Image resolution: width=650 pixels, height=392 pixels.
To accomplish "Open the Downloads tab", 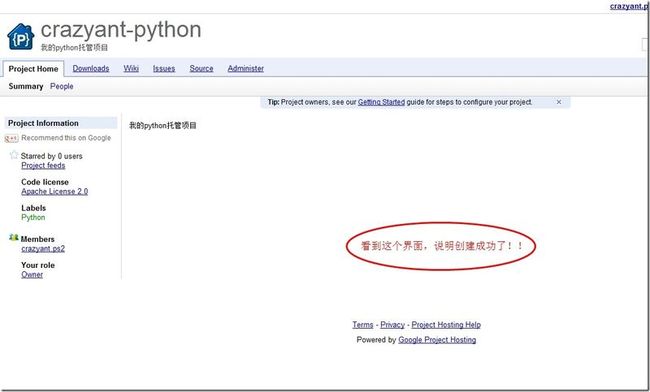I will click(x=91, y=68).
